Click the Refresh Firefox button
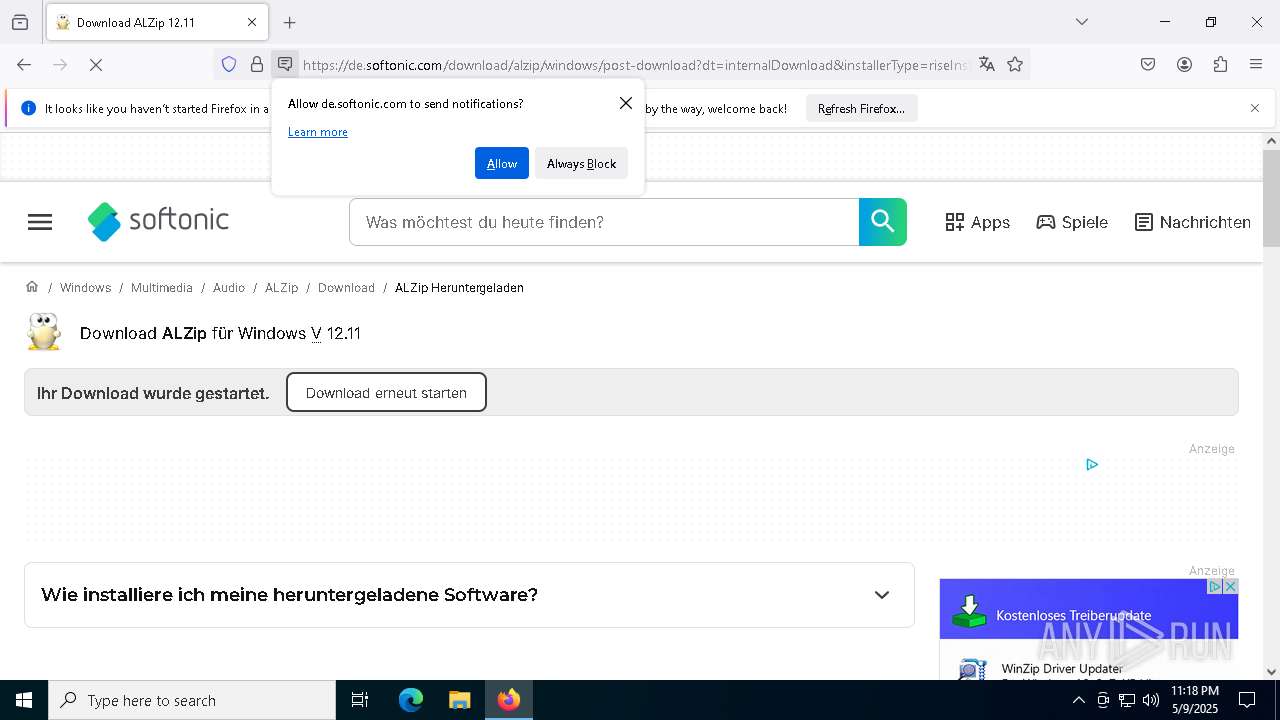Viewport: 1280px width, 720px height. click(861, 108)
